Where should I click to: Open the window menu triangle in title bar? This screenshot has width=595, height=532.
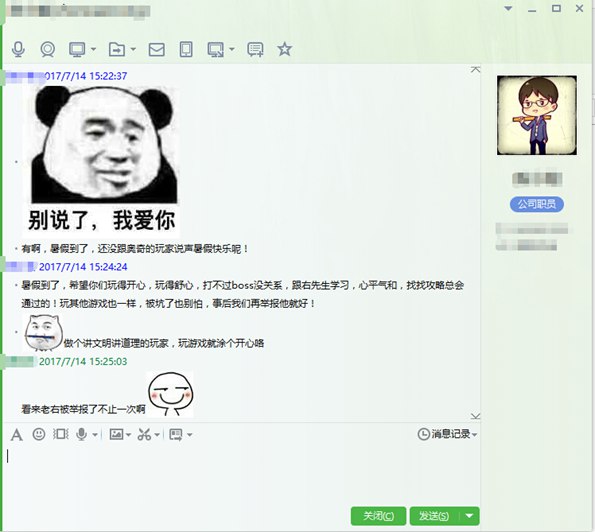pyautogui.click(x=508, y=8)
